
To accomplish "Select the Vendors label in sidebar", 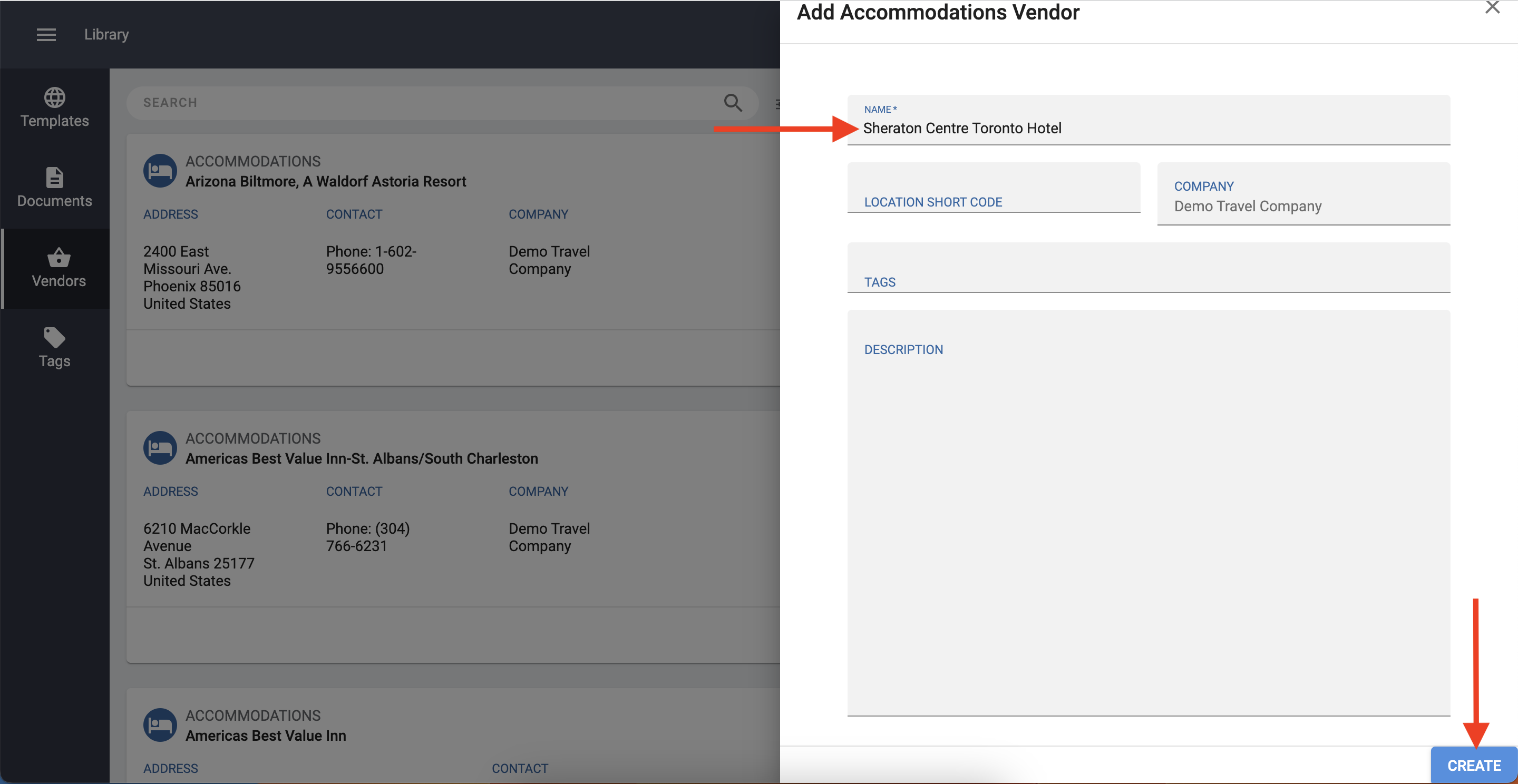I will point(59,281).
